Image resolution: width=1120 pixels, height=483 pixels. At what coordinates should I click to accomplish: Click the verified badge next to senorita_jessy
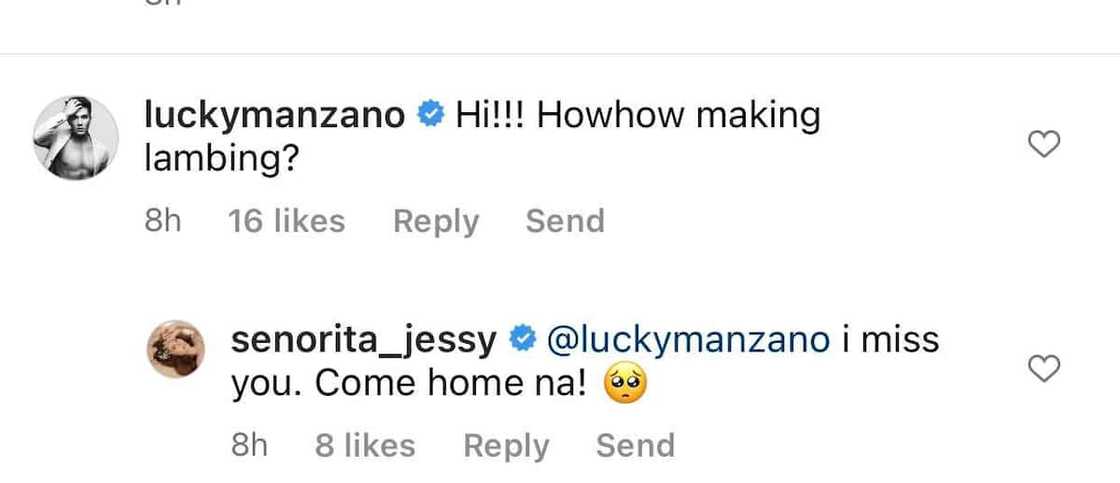coord(521,340)
